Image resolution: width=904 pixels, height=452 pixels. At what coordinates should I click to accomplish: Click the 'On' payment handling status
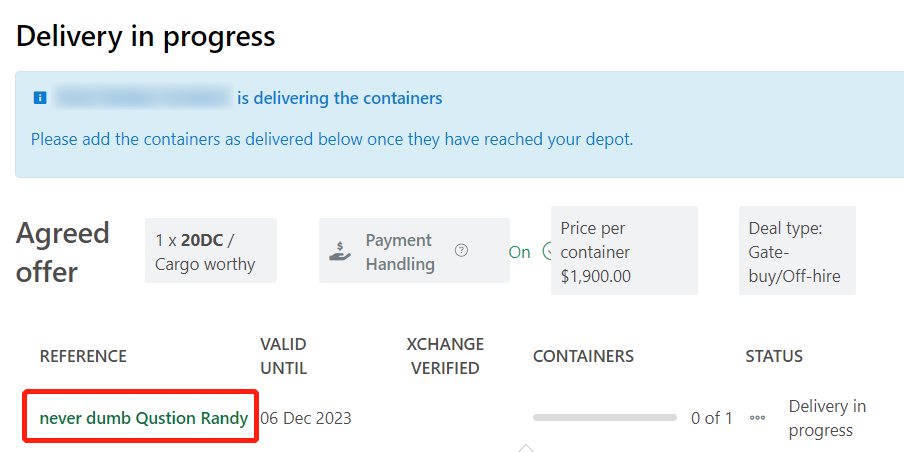pyautogui.click(x=519, y=252)
